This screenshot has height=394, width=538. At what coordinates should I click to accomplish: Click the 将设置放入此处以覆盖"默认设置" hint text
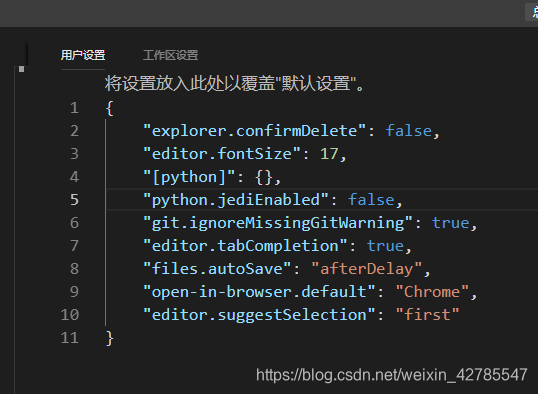point(234,83)
